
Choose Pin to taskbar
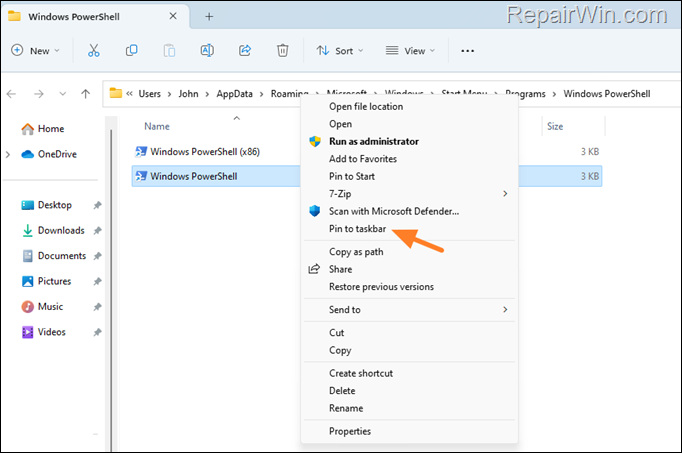point(357,229)
